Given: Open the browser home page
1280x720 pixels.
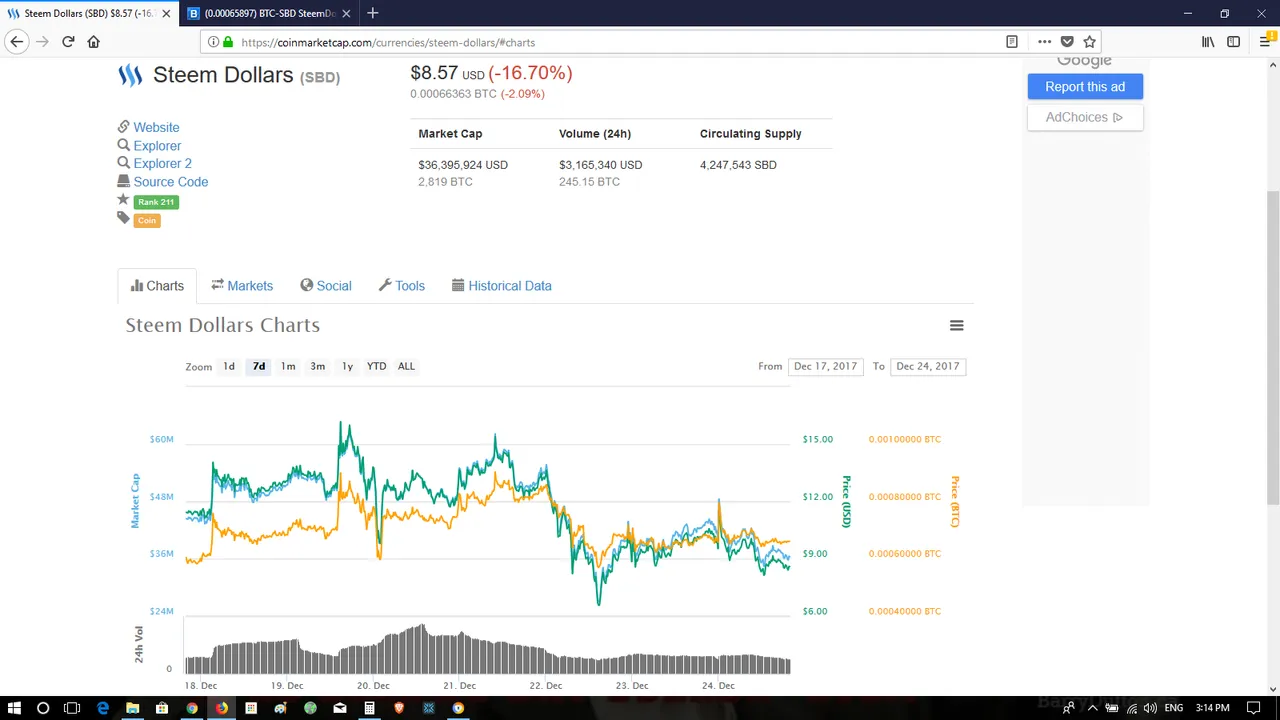Looking at the screenshot, I should 94,42.
